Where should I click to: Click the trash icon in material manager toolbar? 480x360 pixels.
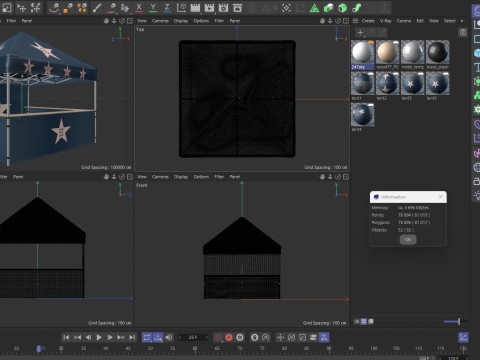(x=463, y=32)
